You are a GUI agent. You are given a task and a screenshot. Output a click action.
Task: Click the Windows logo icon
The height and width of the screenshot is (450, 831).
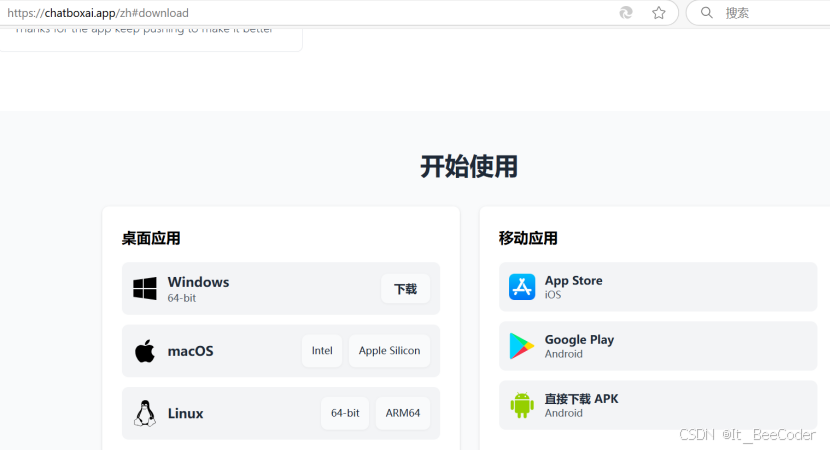145,288
